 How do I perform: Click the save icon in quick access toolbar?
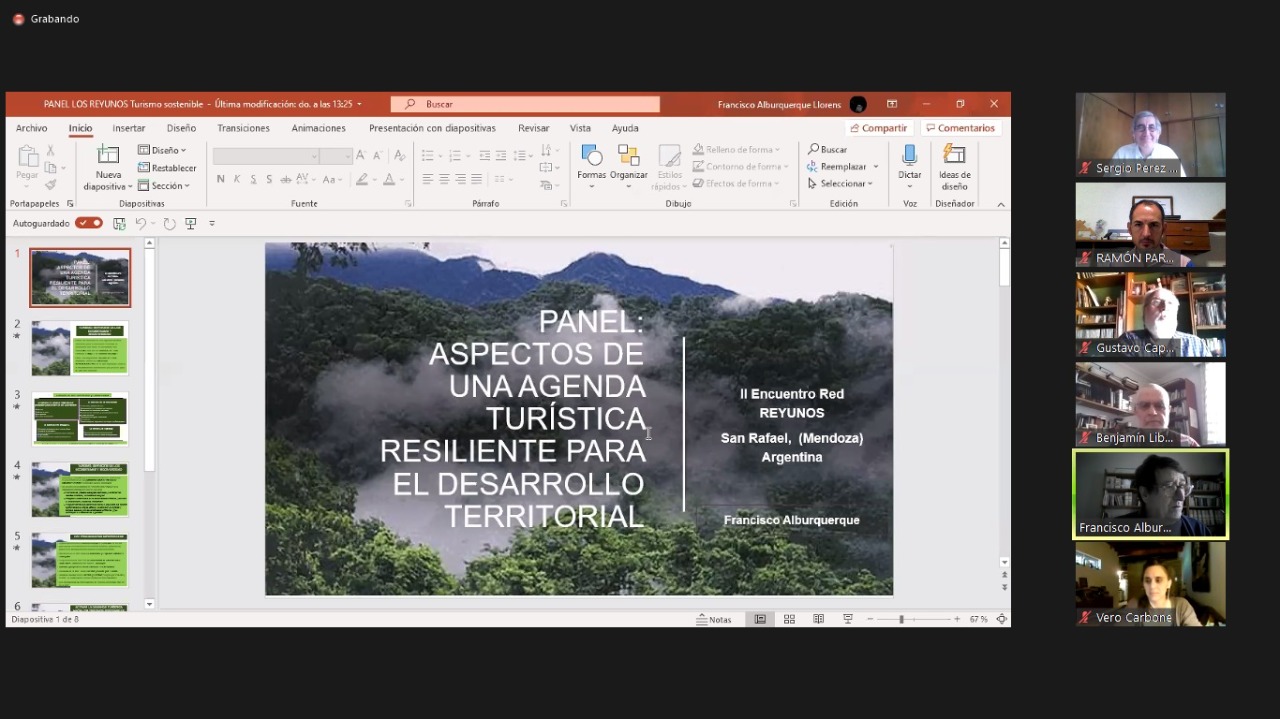[119, 223]
